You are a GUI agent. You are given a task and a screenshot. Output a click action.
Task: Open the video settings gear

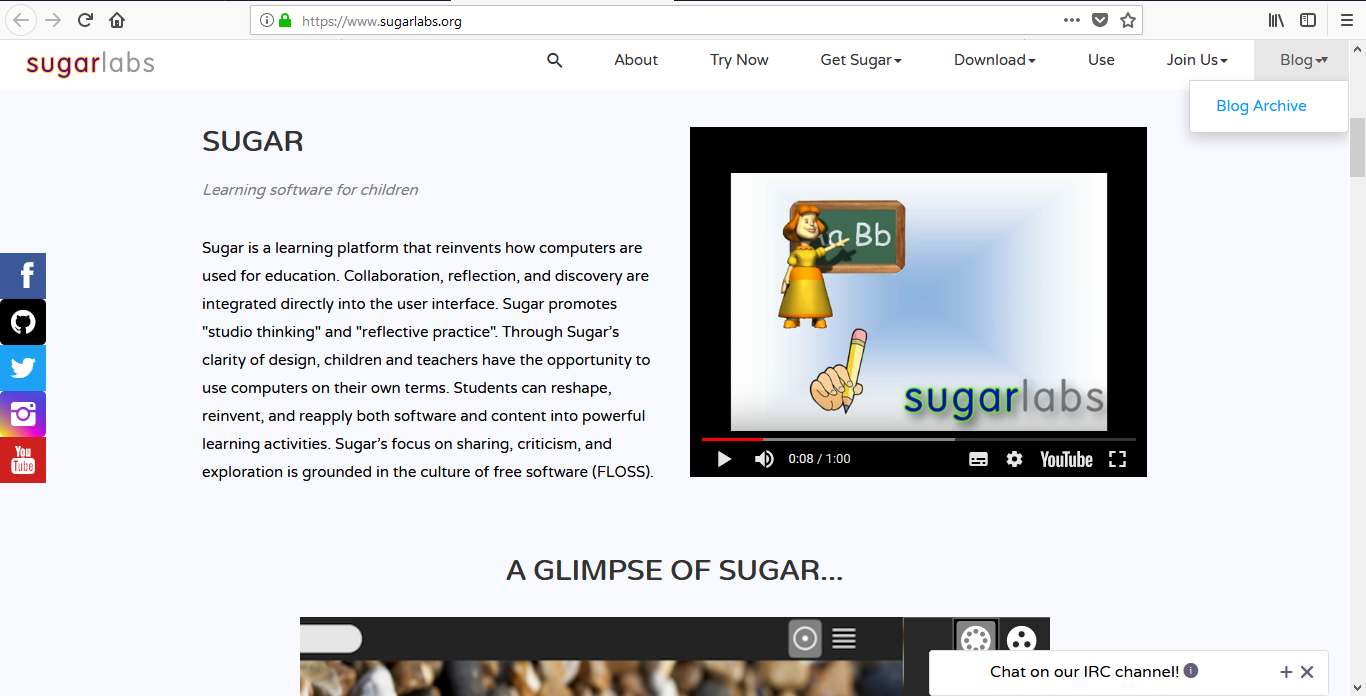tap(1014, 458)
